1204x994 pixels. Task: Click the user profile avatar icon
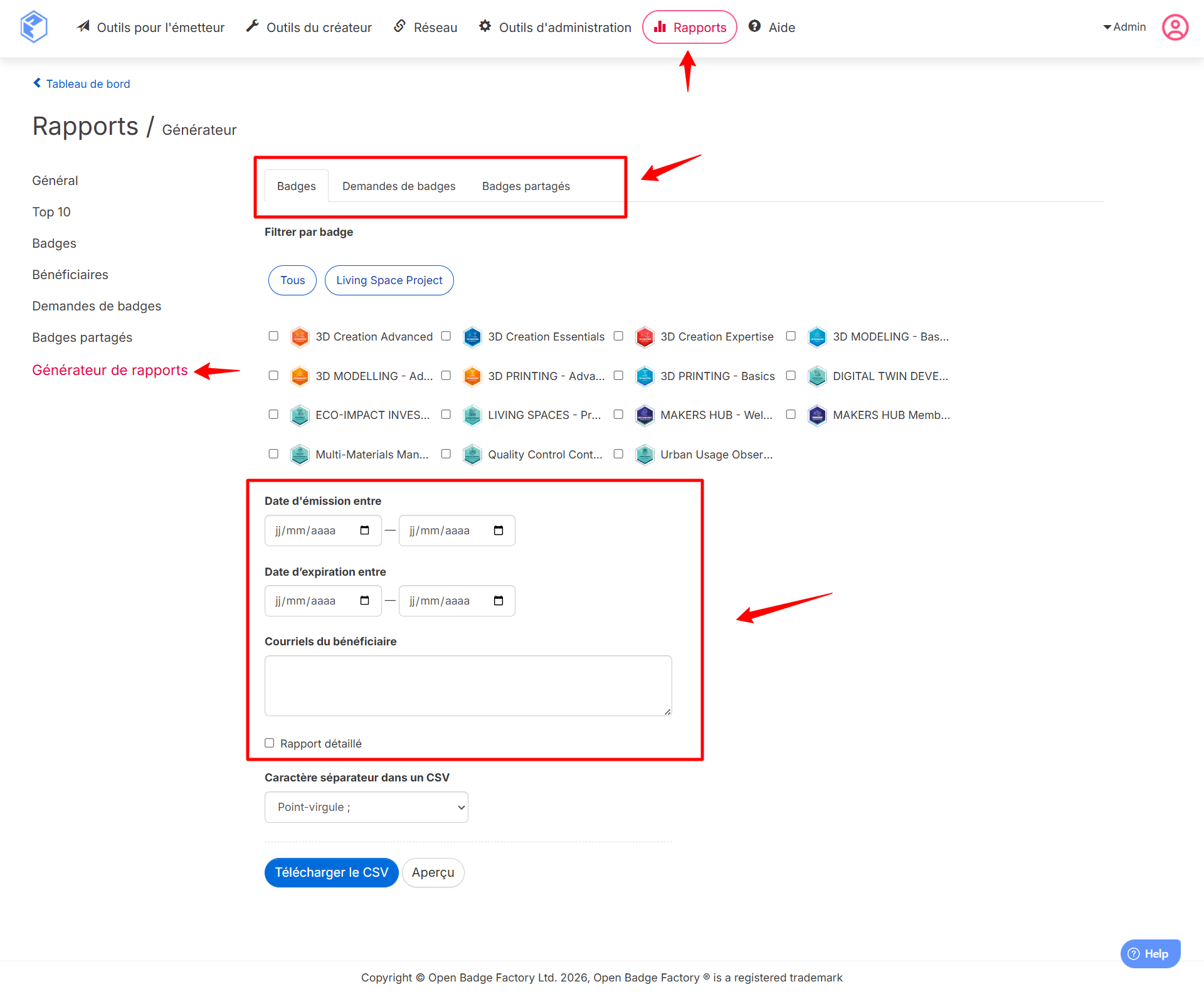click(x=1175, y=27)
